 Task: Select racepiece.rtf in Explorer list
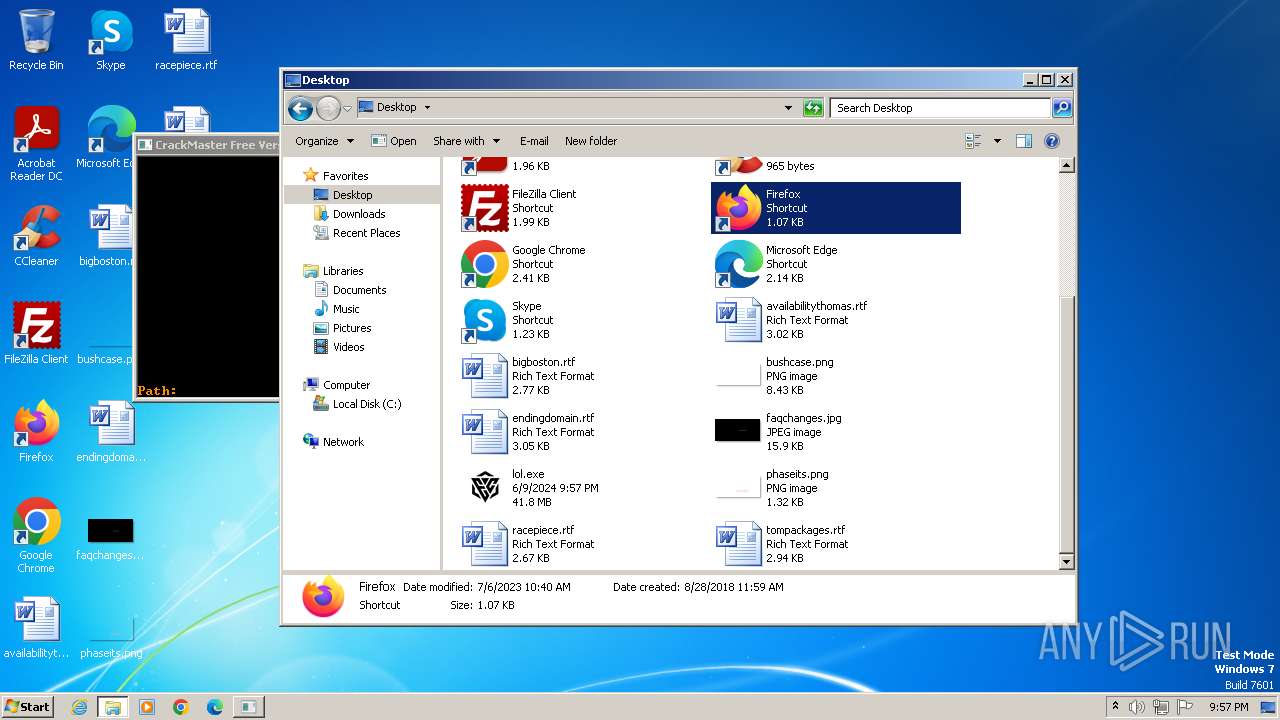pos(583,544)
